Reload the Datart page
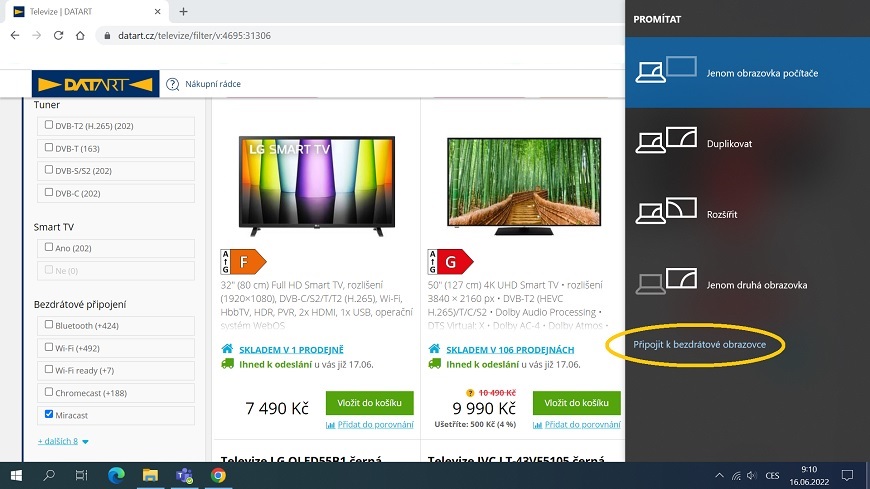 pos(58,36)
